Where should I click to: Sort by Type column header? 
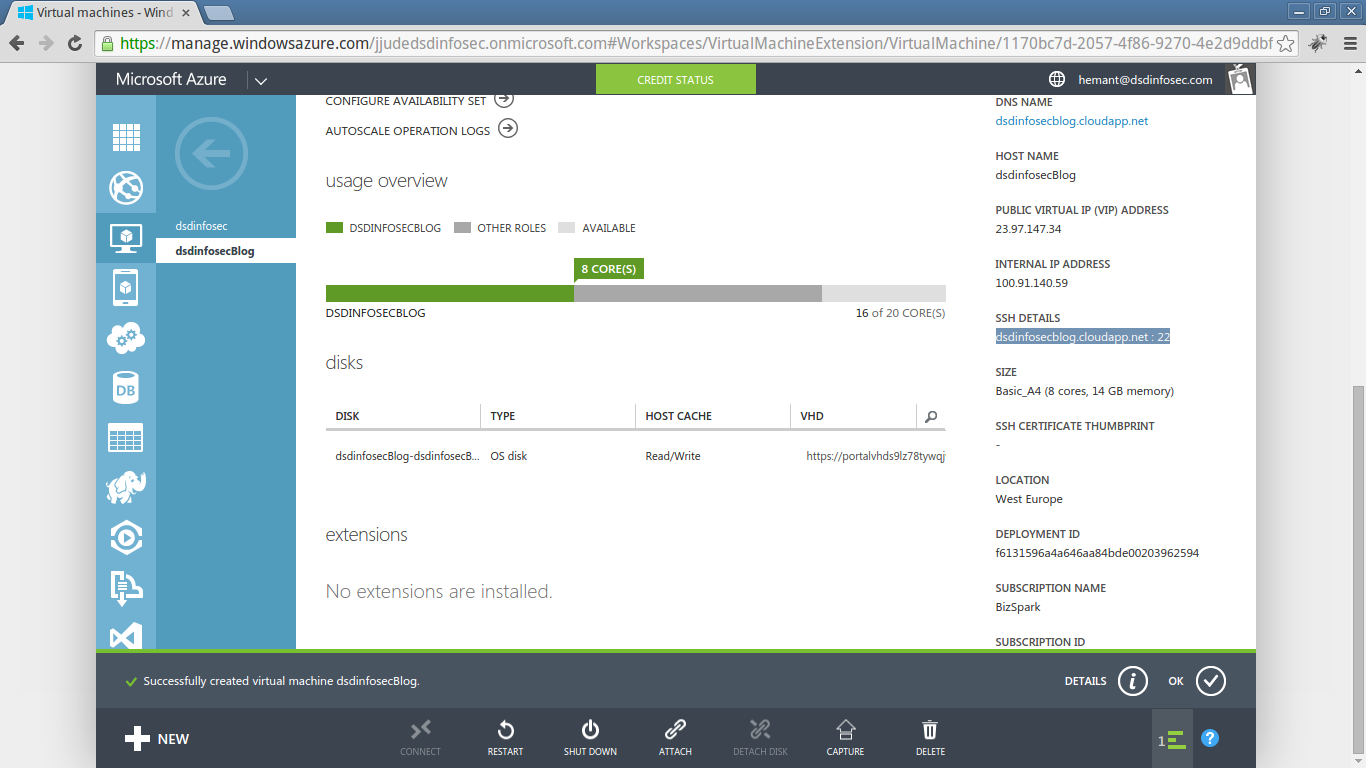pyautogui.click(x=558, y=416)
